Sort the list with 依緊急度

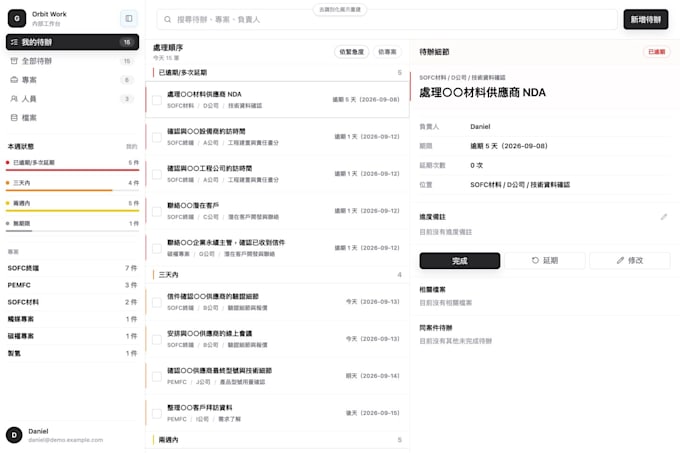(x=351, y=52)
